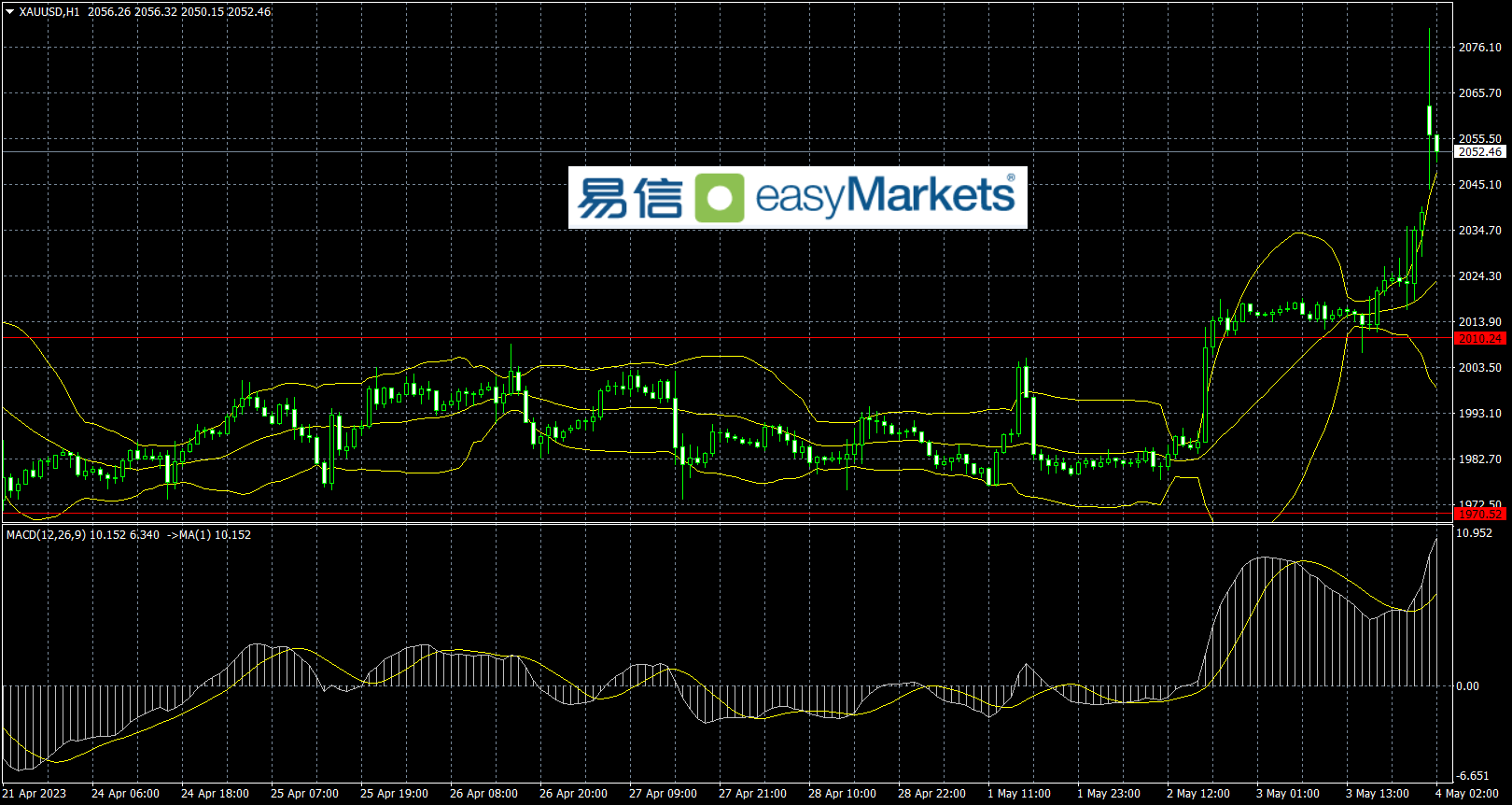Image resolution: width=1512 pixels, height=805 pixels.
Task: Click the 24 Apr 06:00 time label
Action: [125, 794]
